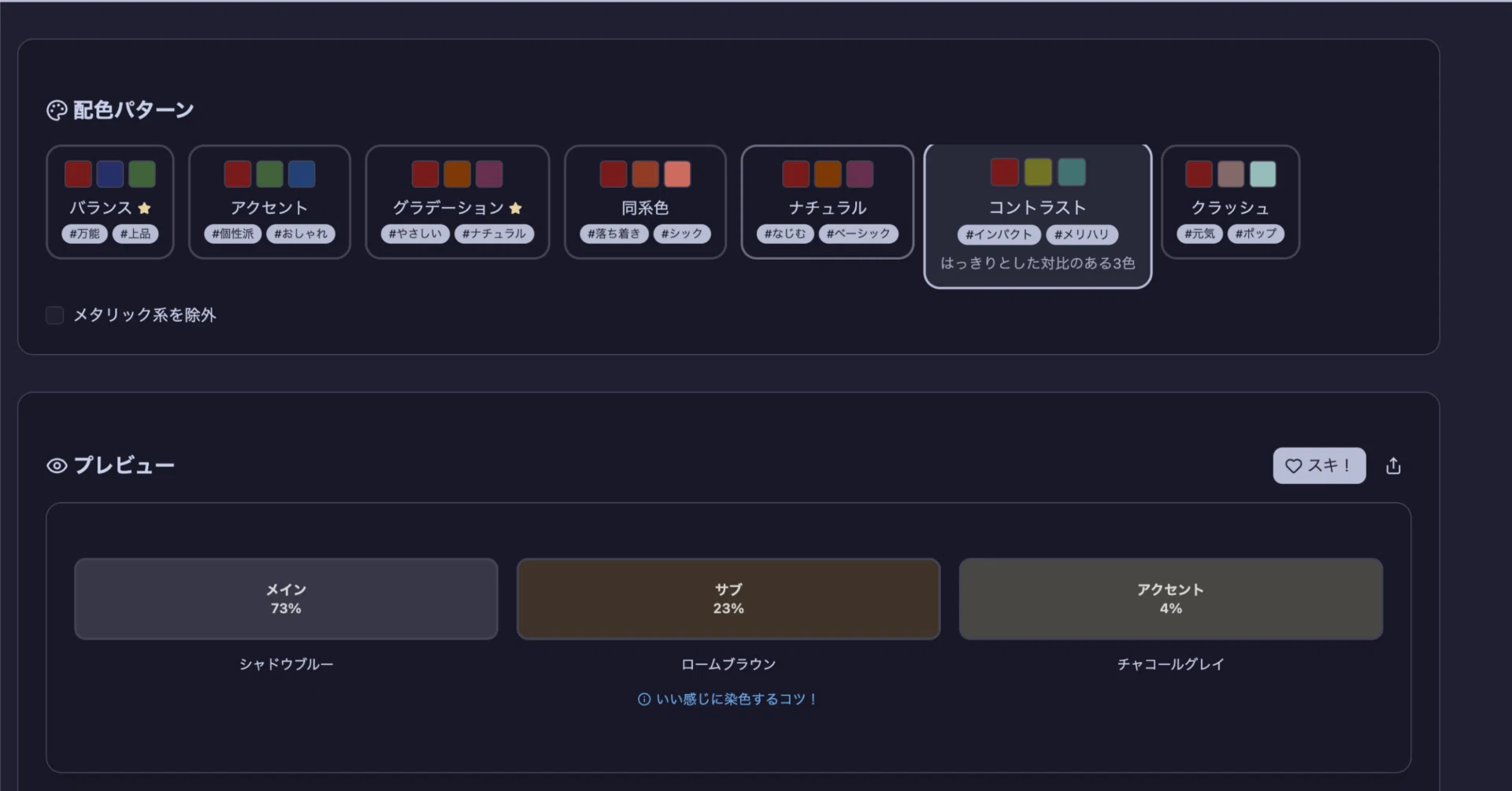
Task: Choose the クラッシュ pattern card
Action: pyautogui.click(x=1230, y=201)
